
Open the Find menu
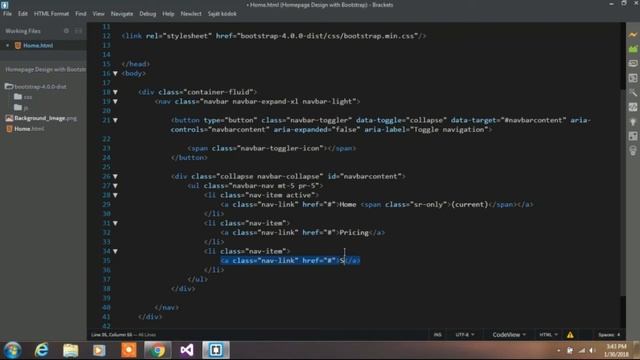[x=80, y=13]
